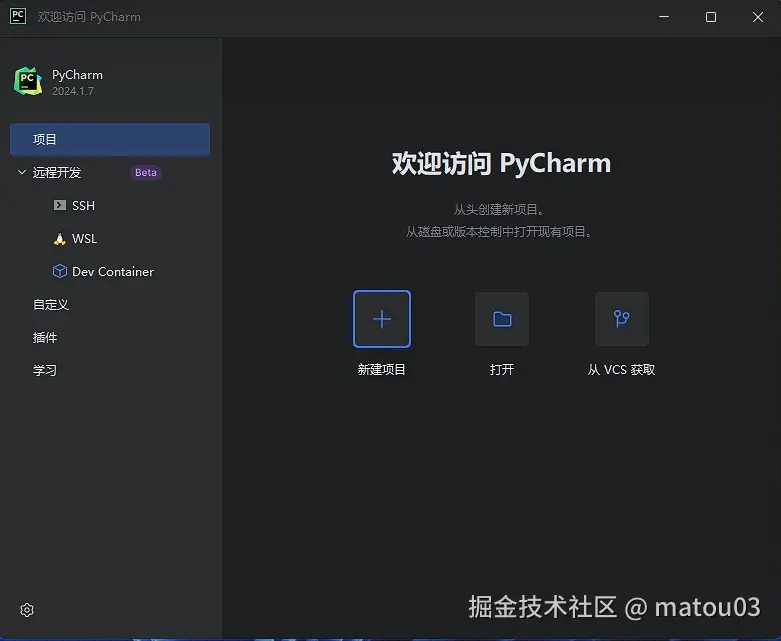Image resolution: width=781 pixels, height=641 pixels.
Task: Select the Dev Container entry
Action: 113,271
